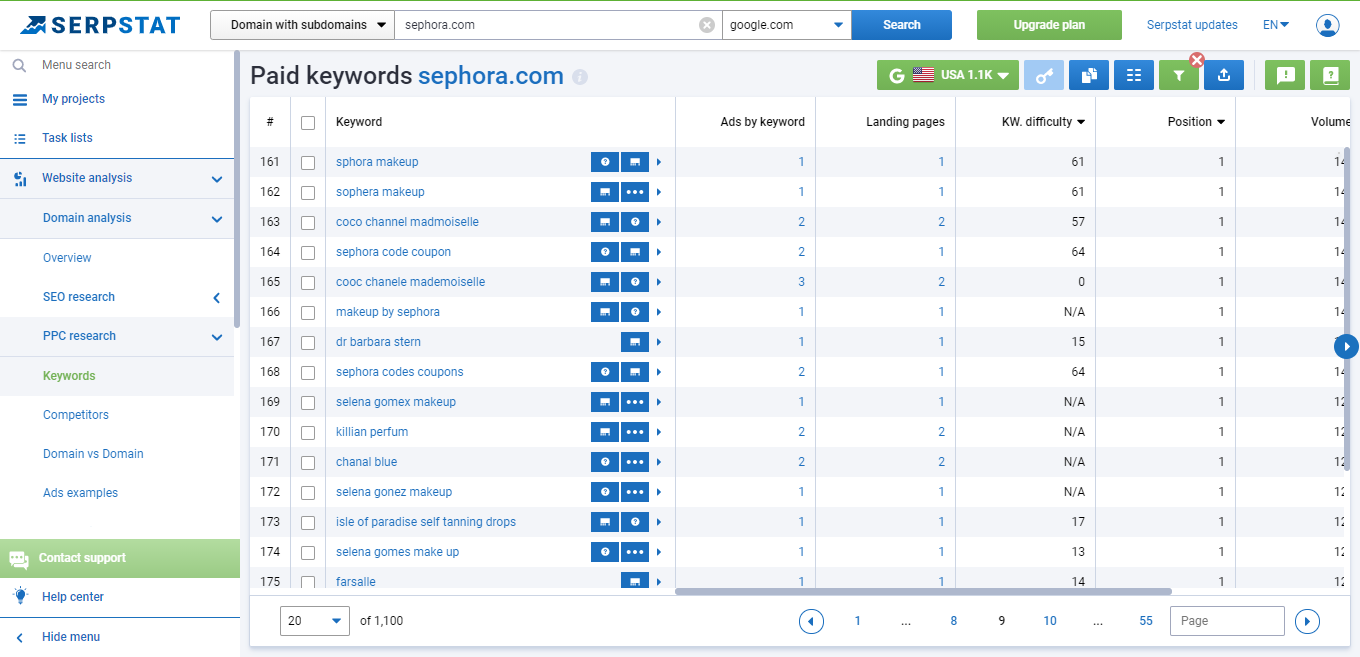Check the box for 'sephora code coupon'
The width and height of the screenshot is (1360, 657).
point(308,252)
